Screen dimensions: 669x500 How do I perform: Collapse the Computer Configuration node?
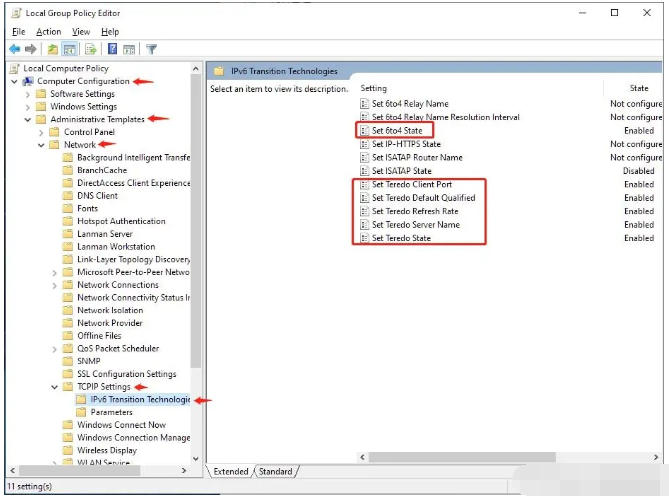14,81
